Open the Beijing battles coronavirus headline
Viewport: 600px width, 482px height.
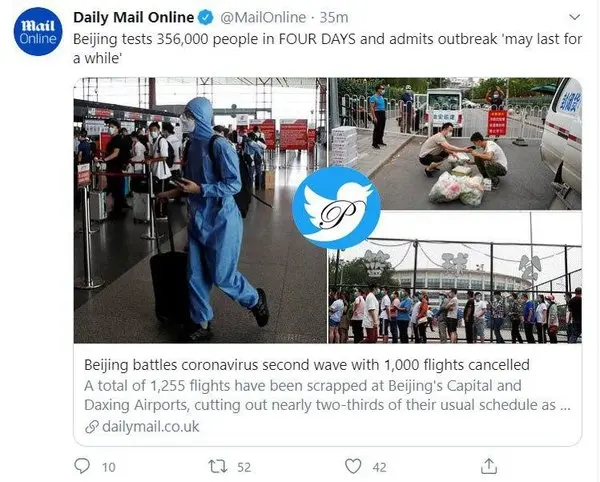point(307,365)
